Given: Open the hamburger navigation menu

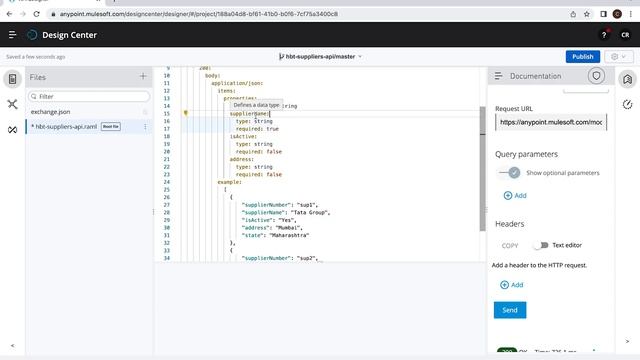Looking at the screenshot, I should 12,35.
